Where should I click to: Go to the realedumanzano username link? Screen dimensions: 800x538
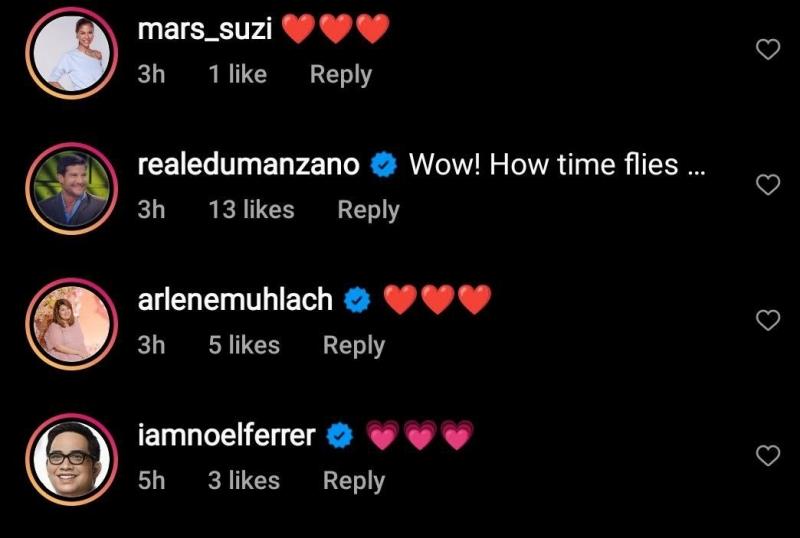(x=248, y=165)
